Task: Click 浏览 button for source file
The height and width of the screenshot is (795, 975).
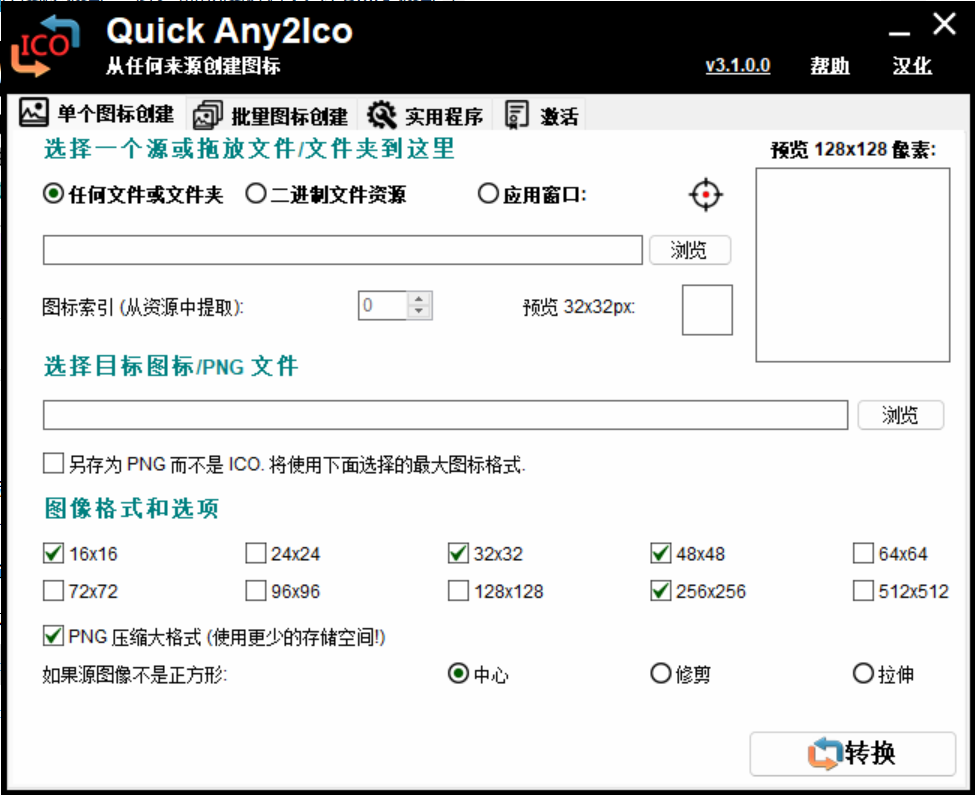Action: click(x=690, y=250)
